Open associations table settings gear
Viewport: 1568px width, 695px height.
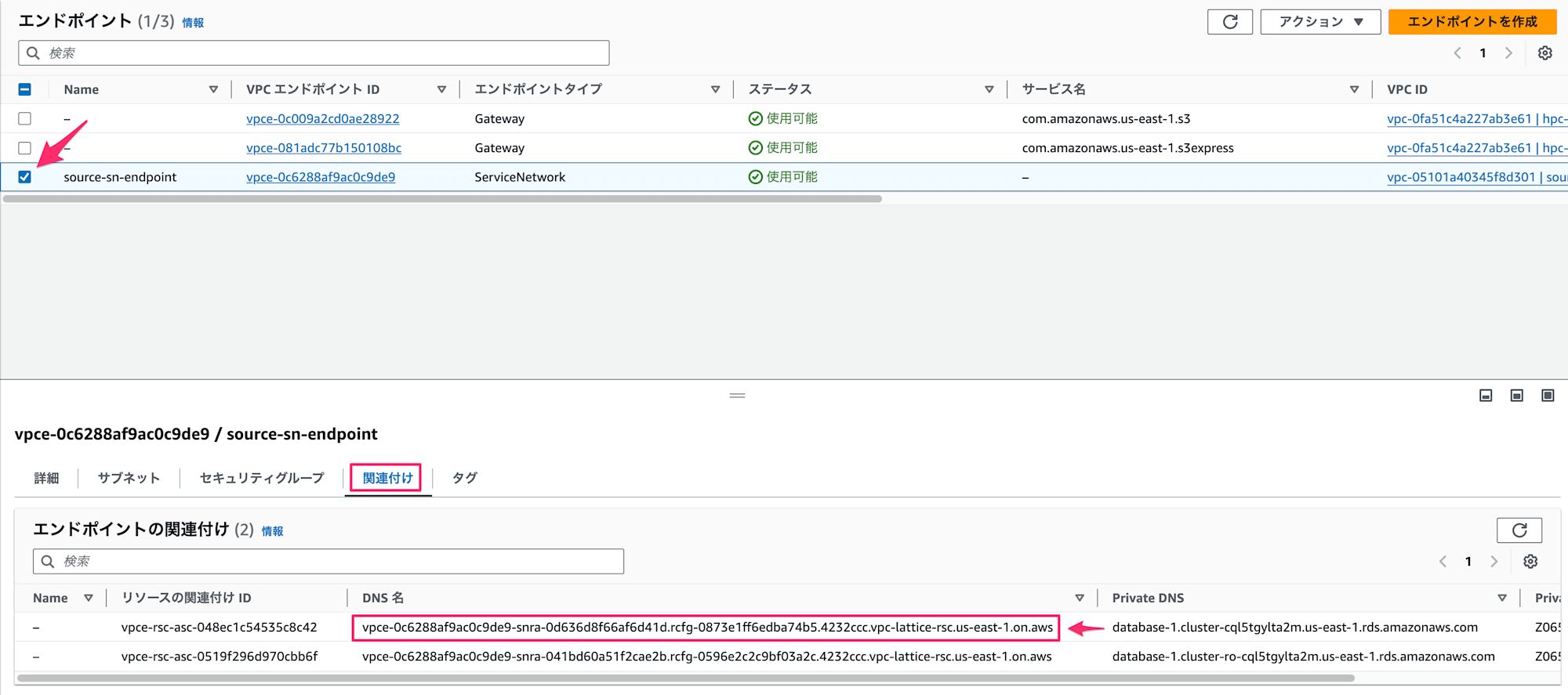1530,562
